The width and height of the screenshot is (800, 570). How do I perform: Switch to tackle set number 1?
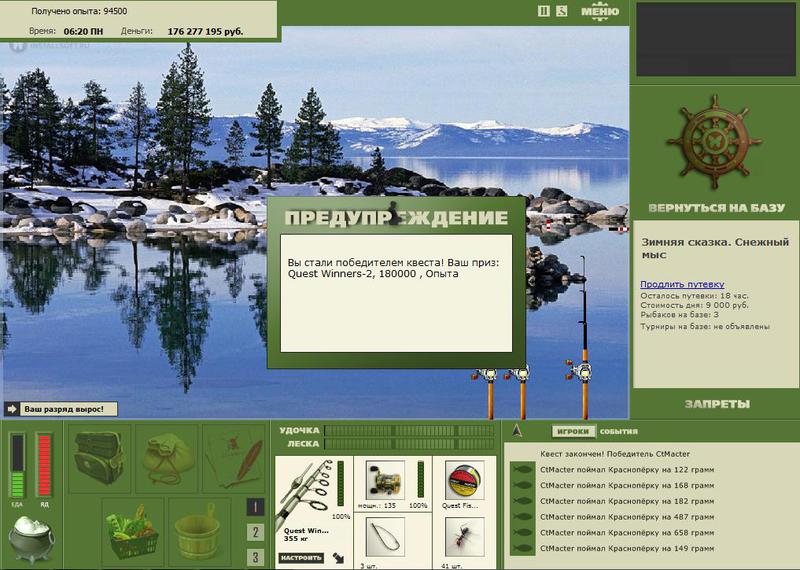pyautogui.click(x=255, y=507)
